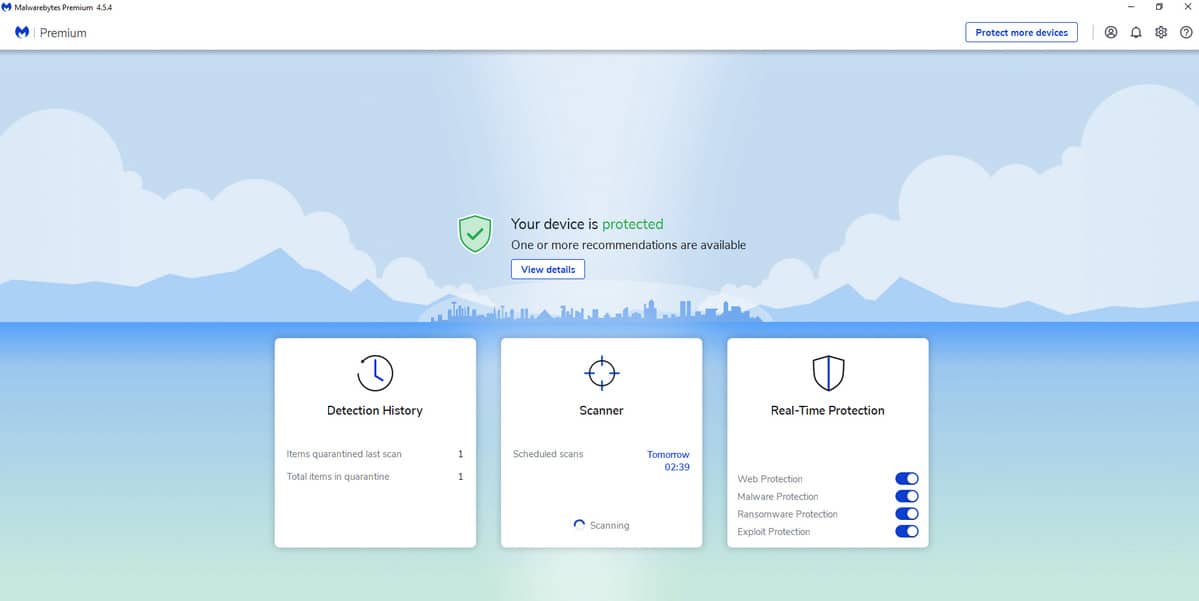Restore down the Malwarebytes window

coord(1159,7)
